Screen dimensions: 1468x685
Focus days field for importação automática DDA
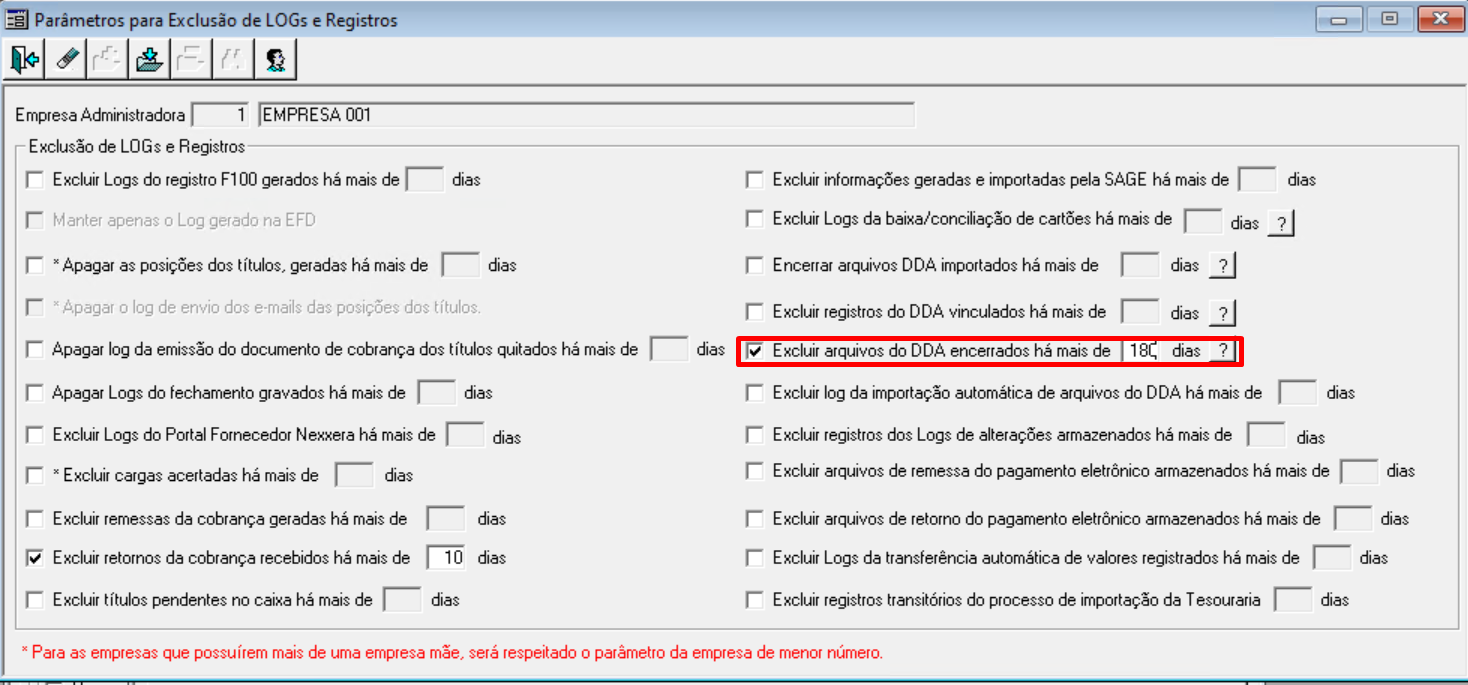tap(1298, 393)
